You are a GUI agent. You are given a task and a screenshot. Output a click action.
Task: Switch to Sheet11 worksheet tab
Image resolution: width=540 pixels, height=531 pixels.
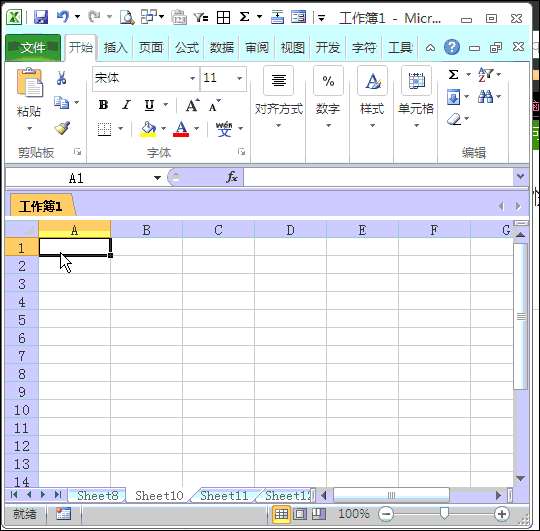click(x=224, y=496)
